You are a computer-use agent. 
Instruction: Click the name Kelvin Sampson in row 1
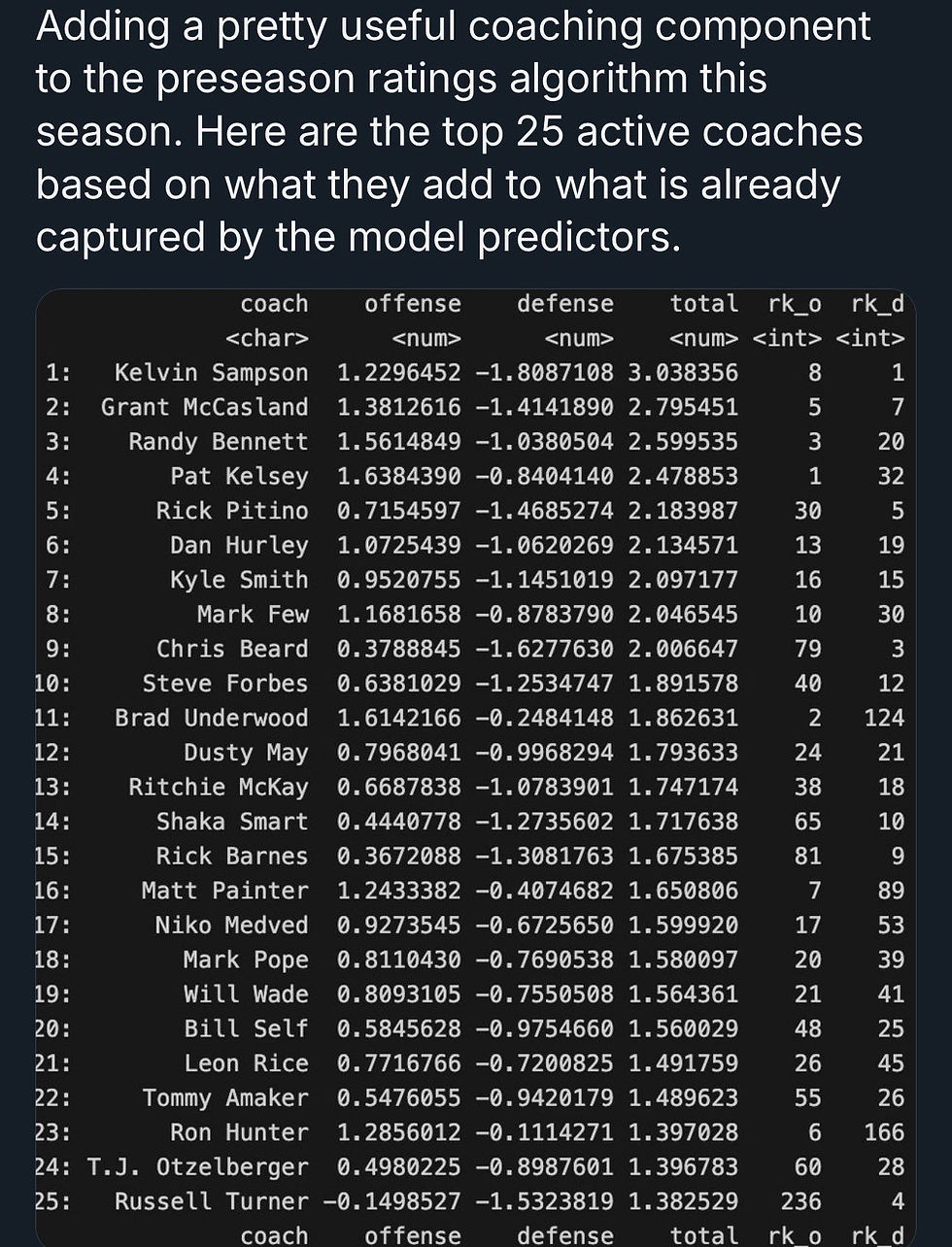211,373
